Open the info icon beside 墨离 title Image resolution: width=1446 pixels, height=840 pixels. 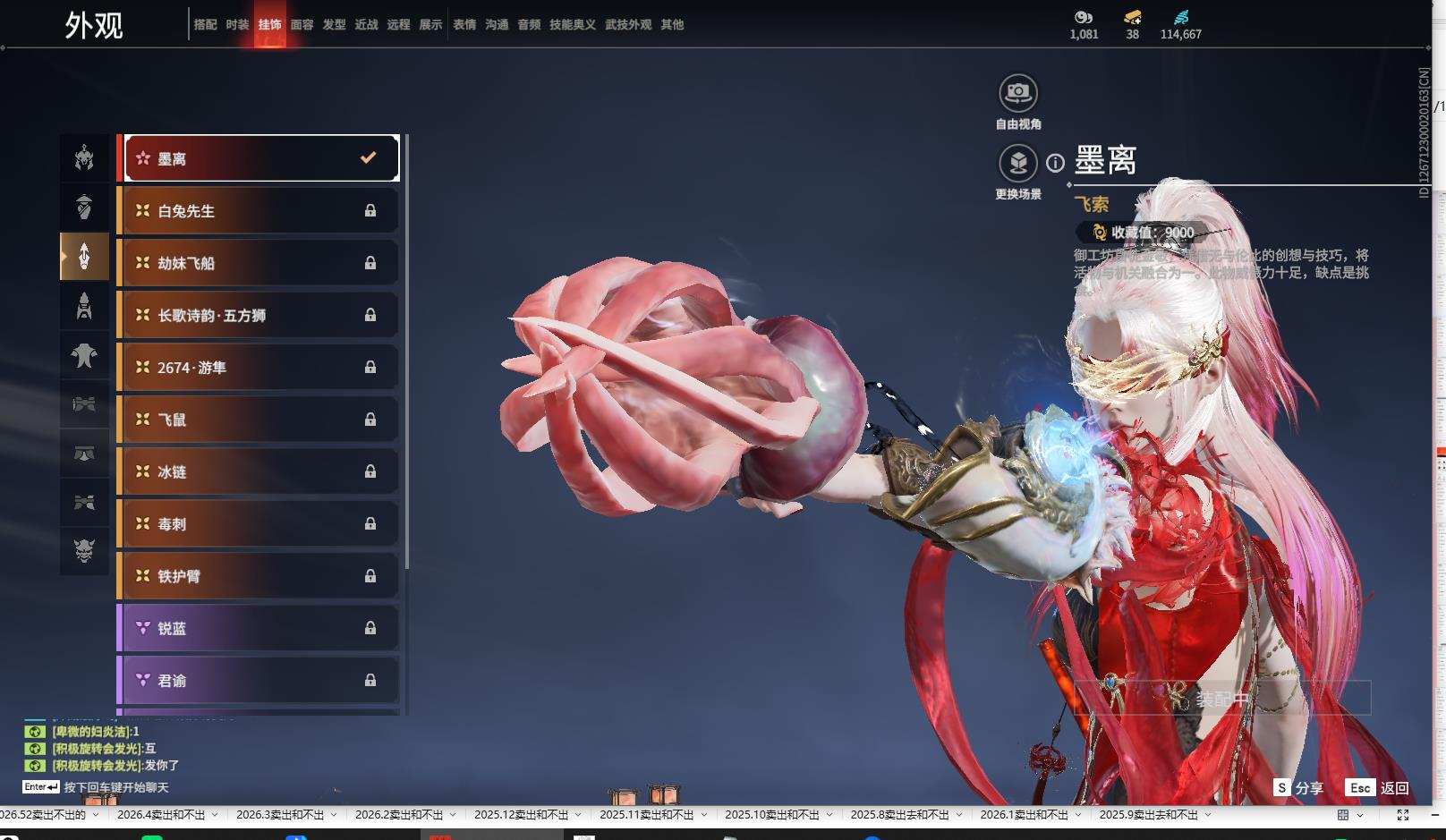tap(1056, 163)
